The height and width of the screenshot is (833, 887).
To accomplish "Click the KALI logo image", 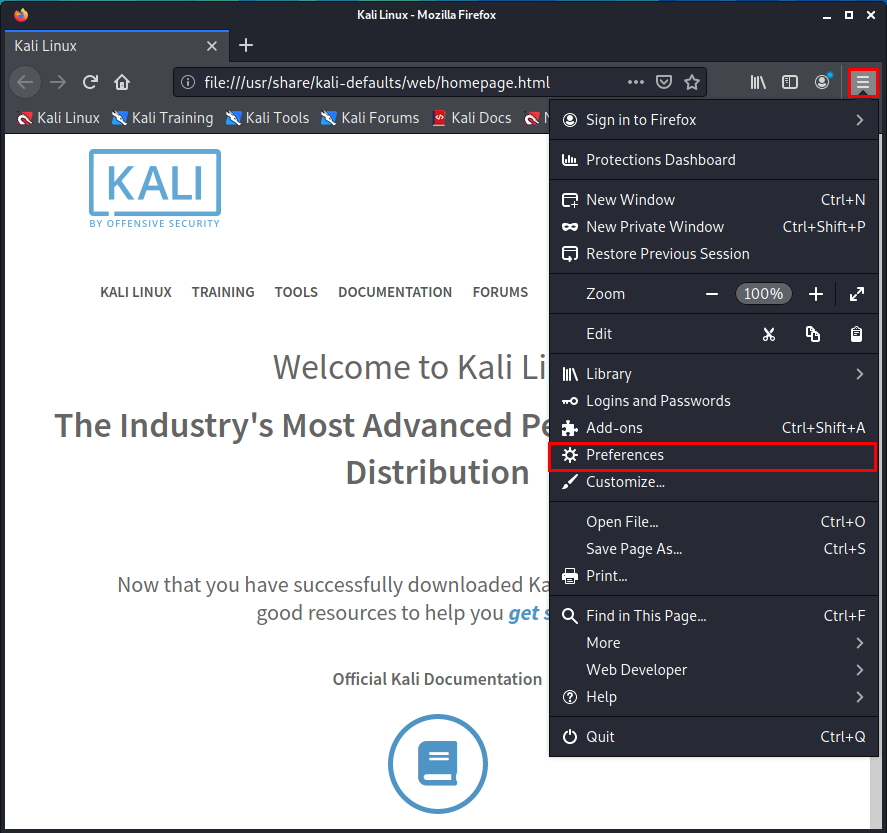I will (x=154, y=188).
